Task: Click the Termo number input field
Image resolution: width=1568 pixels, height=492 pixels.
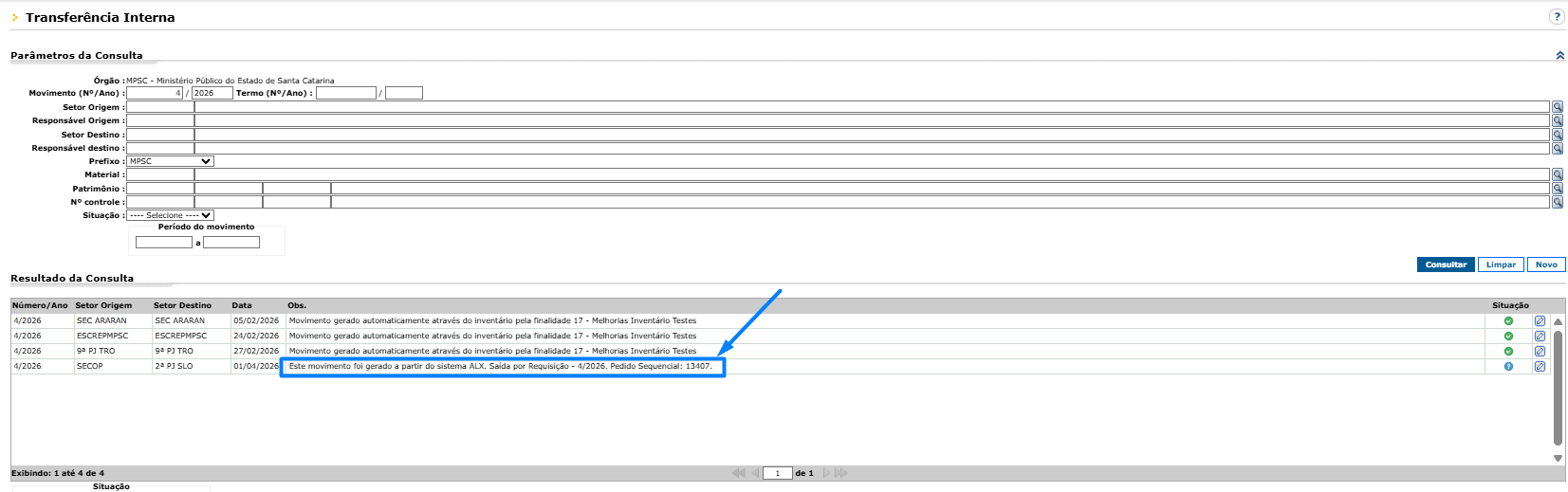Action: (346, 93)
